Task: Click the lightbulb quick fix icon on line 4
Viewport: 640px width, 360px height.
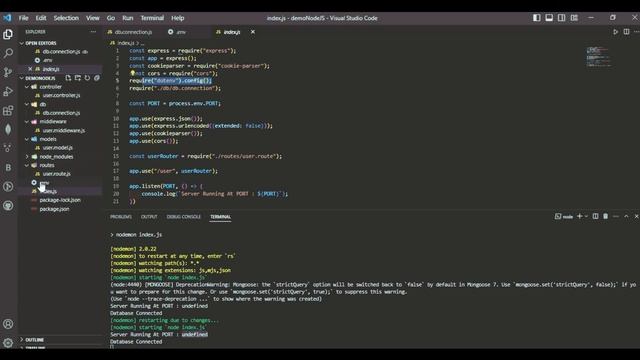Action: (x=132, y=73)
